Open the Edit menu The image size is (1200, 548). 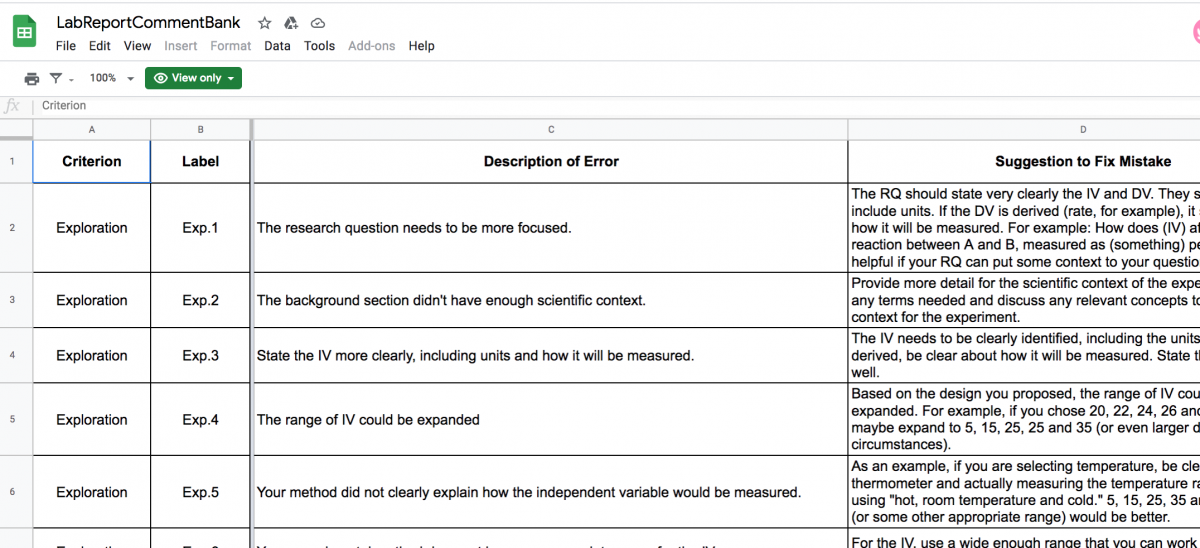point(100,46)
